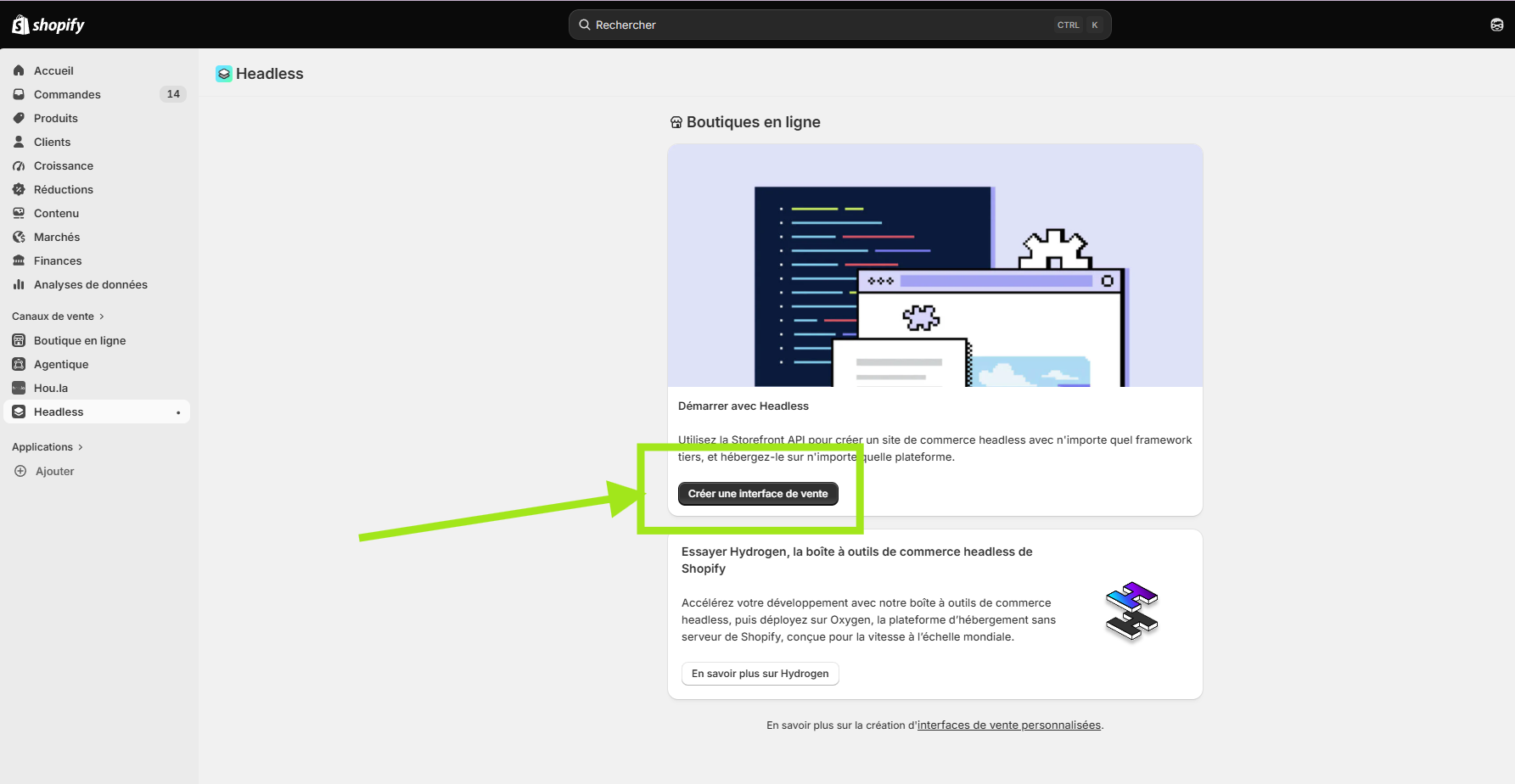Open the Boutique en ligne channel
Image resolution: width=1515 pixels, height=784 pixels.
click(x=97, y=340)
